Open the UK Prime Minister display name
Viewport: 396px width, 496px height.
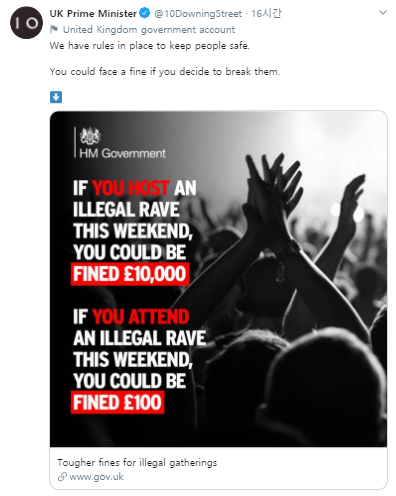[93, 14]
